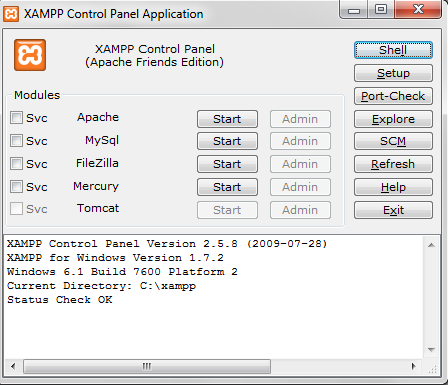
Task: Refresh the module status
Action: tap(393, 164)
